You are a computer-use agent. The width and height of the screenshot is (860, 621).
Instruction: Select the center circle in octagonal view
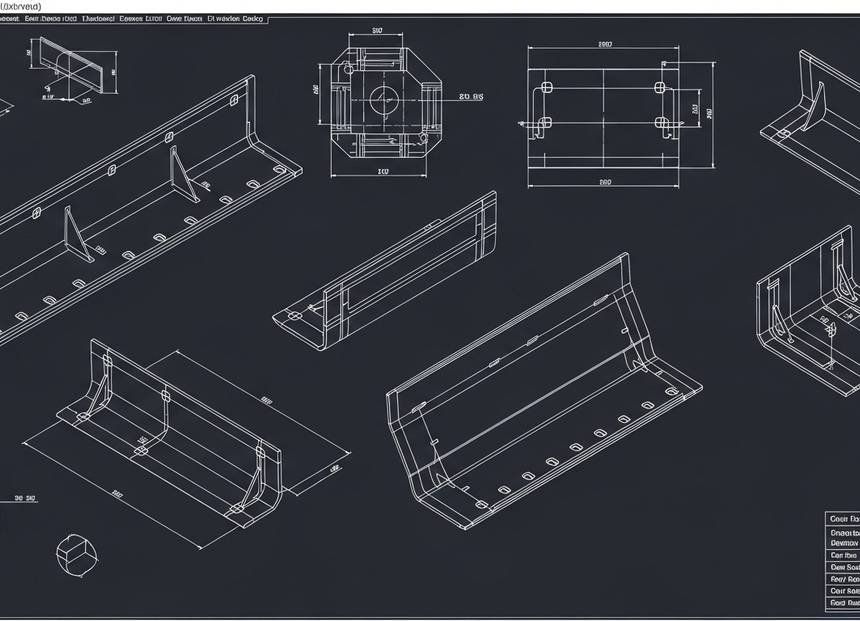click(383, 99)
